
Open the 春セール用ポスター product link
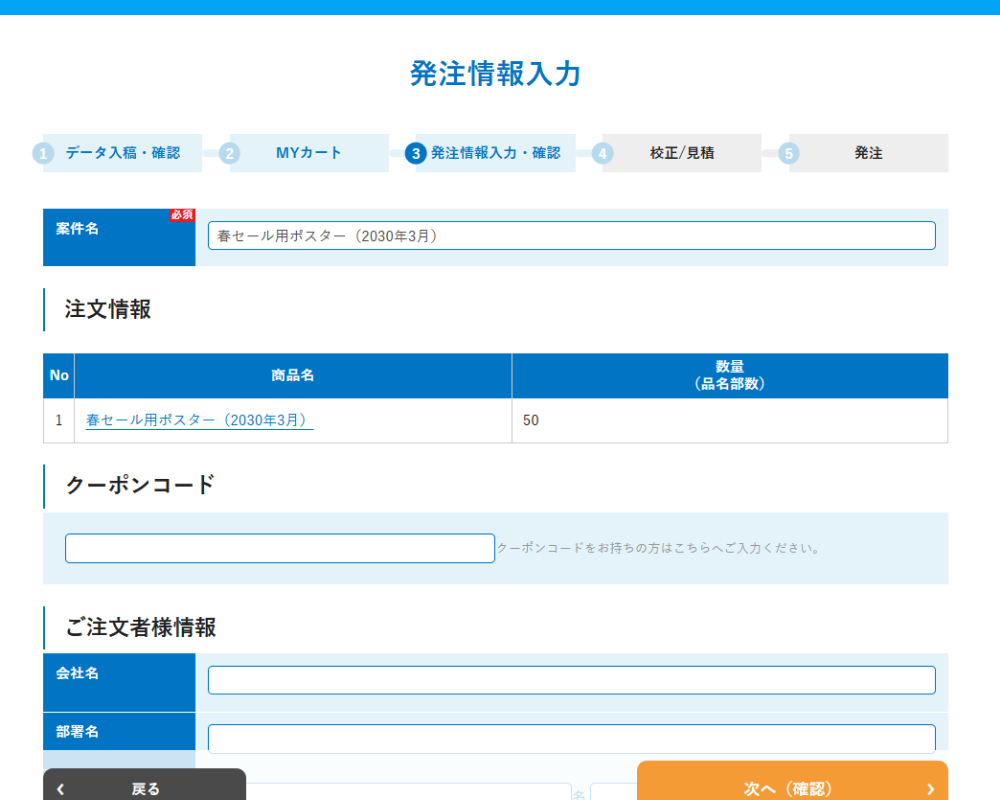click(199, 420)
